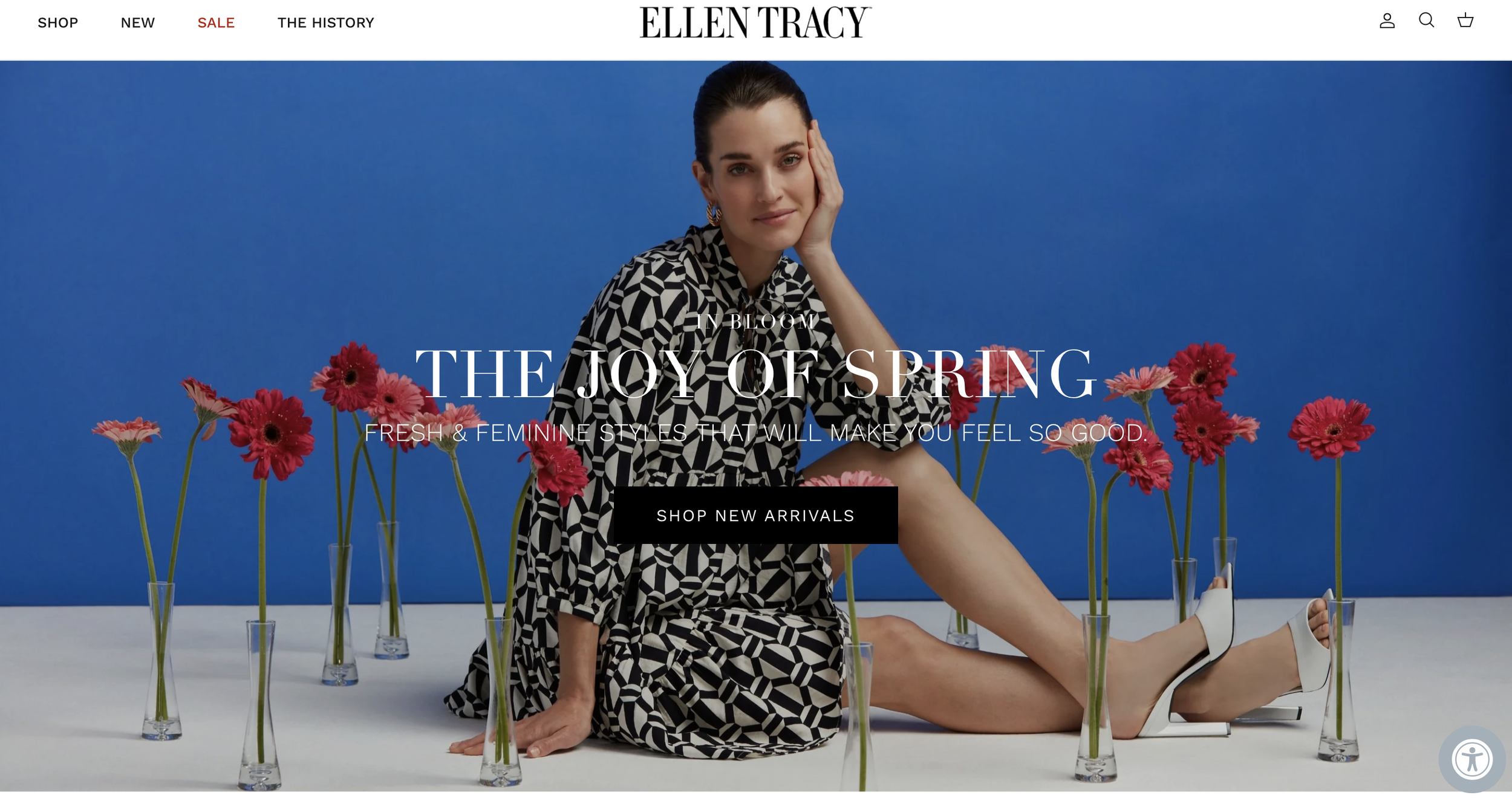1512x798 pixels.
Task: Select THE JOY OF SPRING headline
Action: (755, 374)
